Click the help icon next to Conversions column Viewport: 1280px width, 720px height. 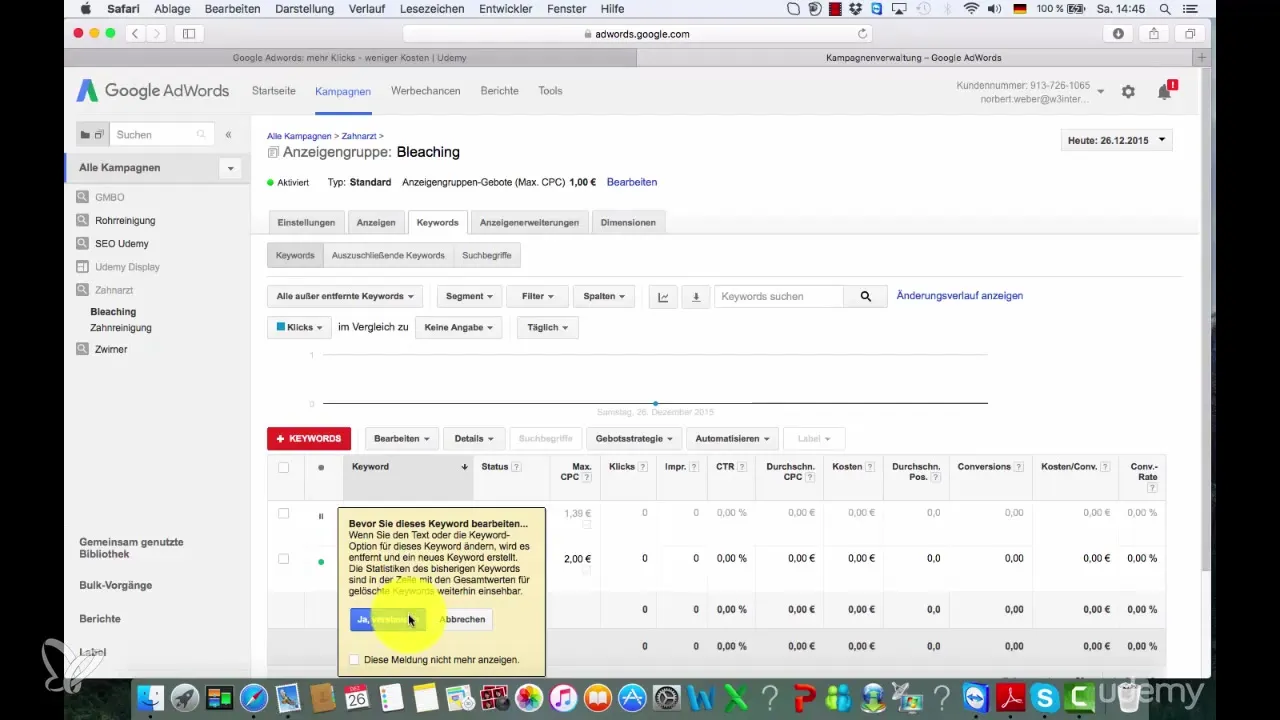pos(1019,467)
